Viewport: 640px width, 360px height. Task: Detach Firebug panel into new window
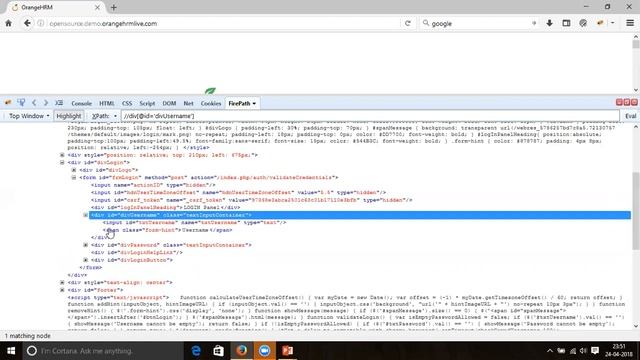click(627, 102)
